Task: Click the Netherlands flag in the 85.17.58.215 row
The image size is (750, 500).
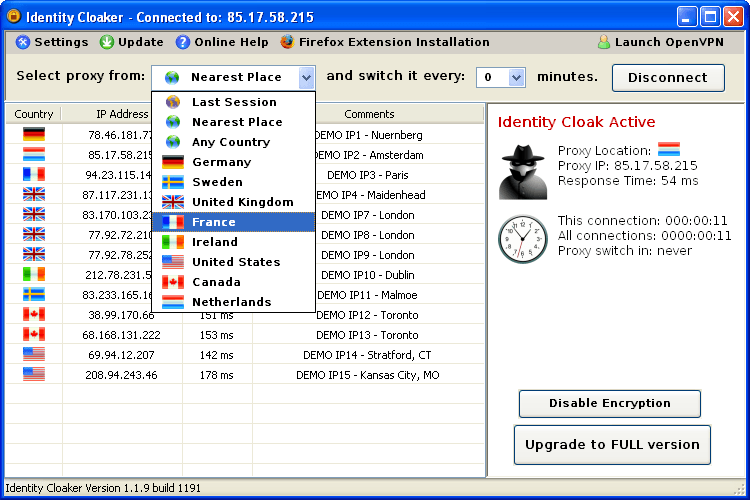Action: pos(34,155)
